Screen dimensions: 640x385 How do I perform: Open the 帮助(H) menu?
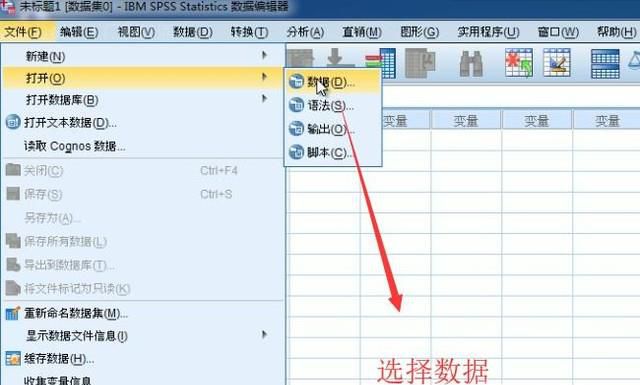click(616, 32)
